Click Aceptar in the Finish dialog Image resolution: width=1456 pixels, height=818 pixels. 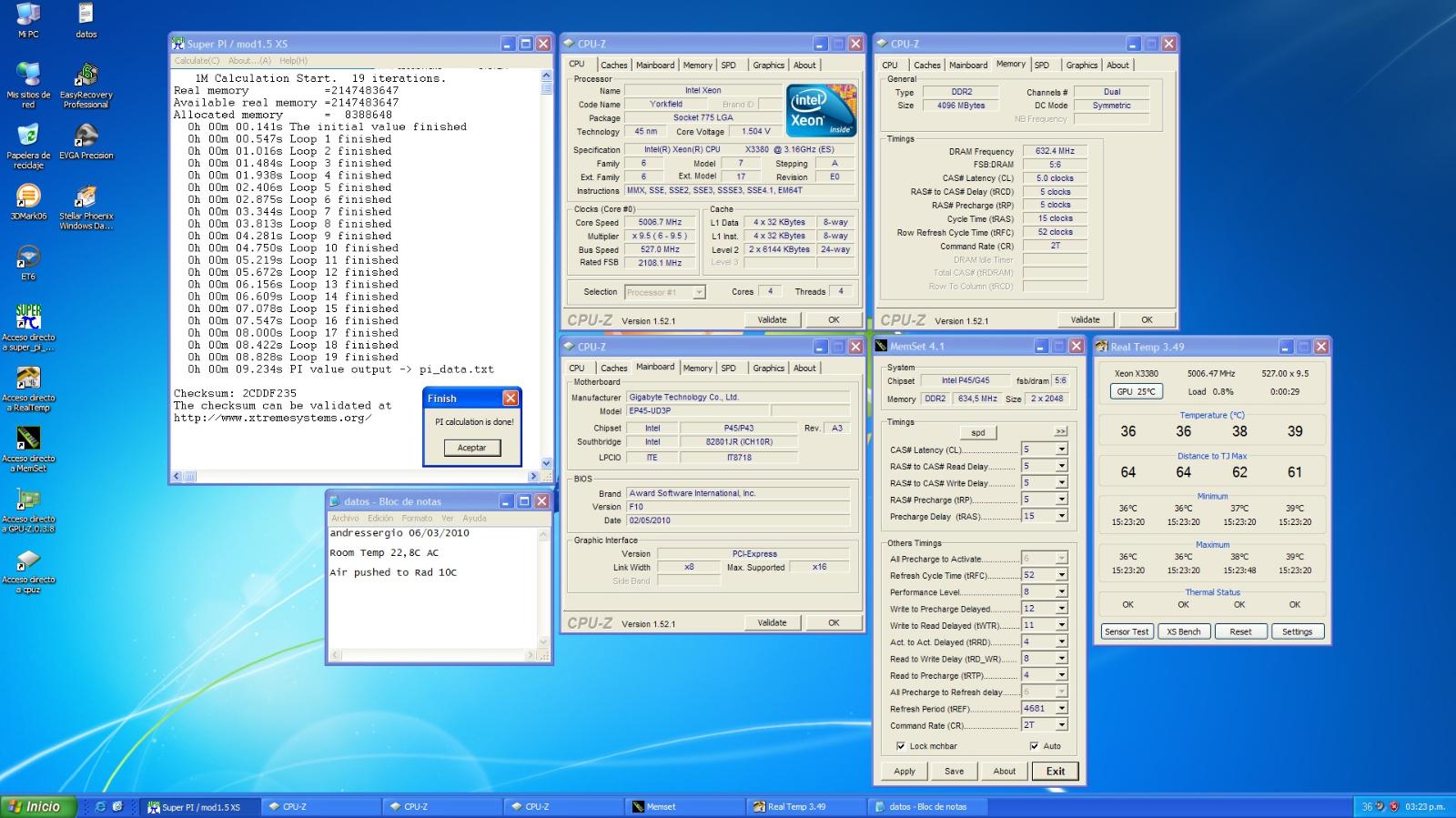(471, 448)
